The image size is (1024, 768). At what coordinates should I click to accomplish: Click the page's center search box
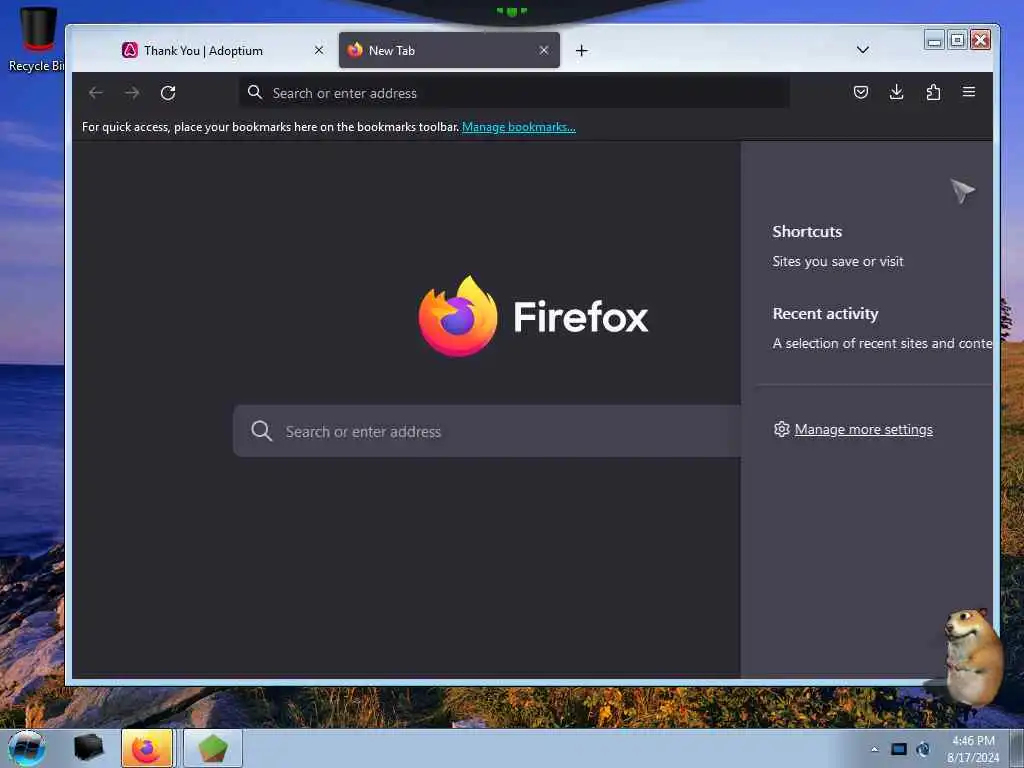click(x=487, y=431)
